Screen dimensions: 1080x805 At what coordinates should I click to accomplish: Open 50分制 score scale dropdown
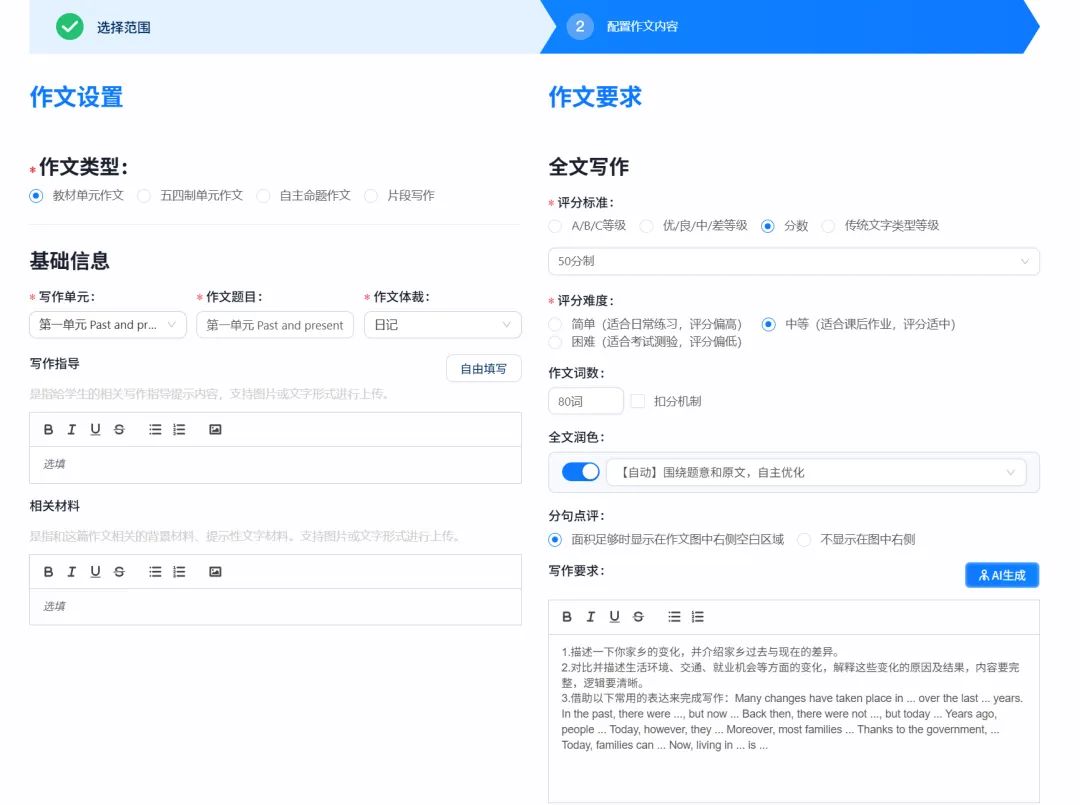tap(793, 261)
